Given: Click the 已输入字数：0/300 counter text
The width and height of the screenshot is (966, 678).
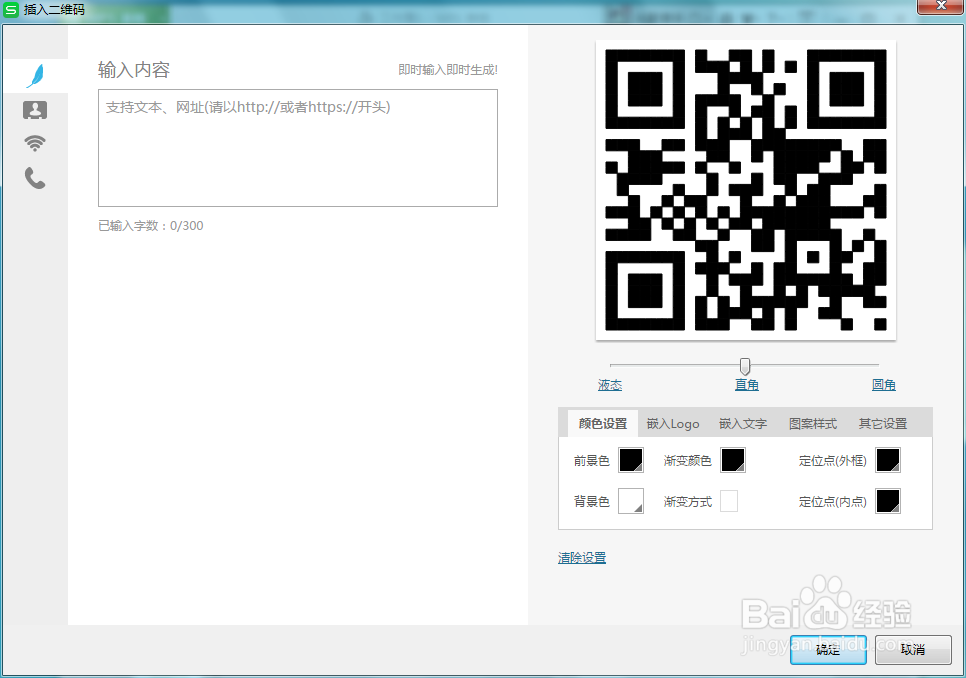Looking at the screenshot, I should coord(151,226).
